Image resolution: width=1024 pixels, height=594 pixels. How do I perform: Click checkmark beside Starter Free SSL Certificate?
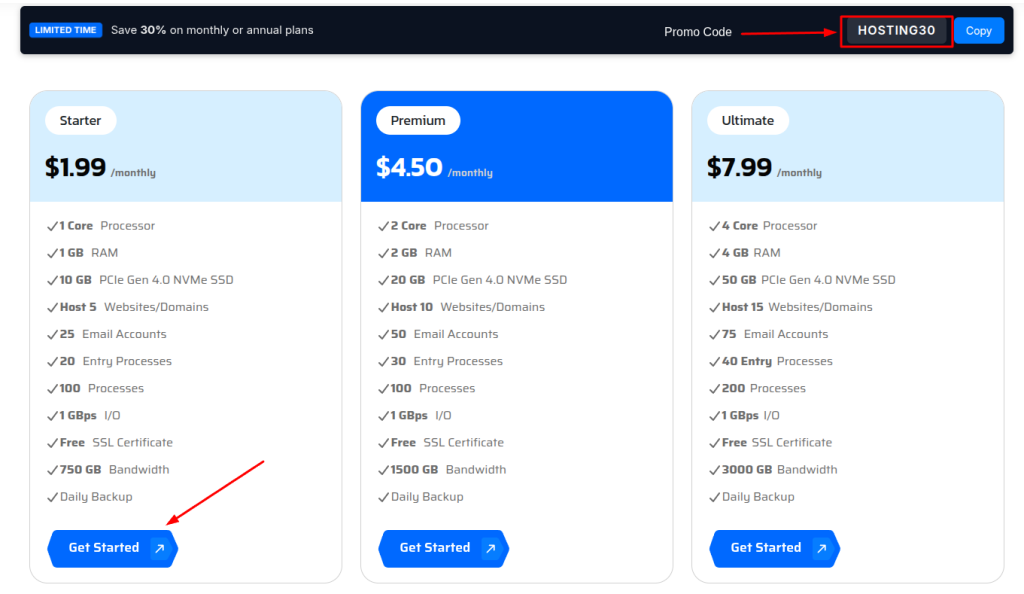click(x=52, y=443)
